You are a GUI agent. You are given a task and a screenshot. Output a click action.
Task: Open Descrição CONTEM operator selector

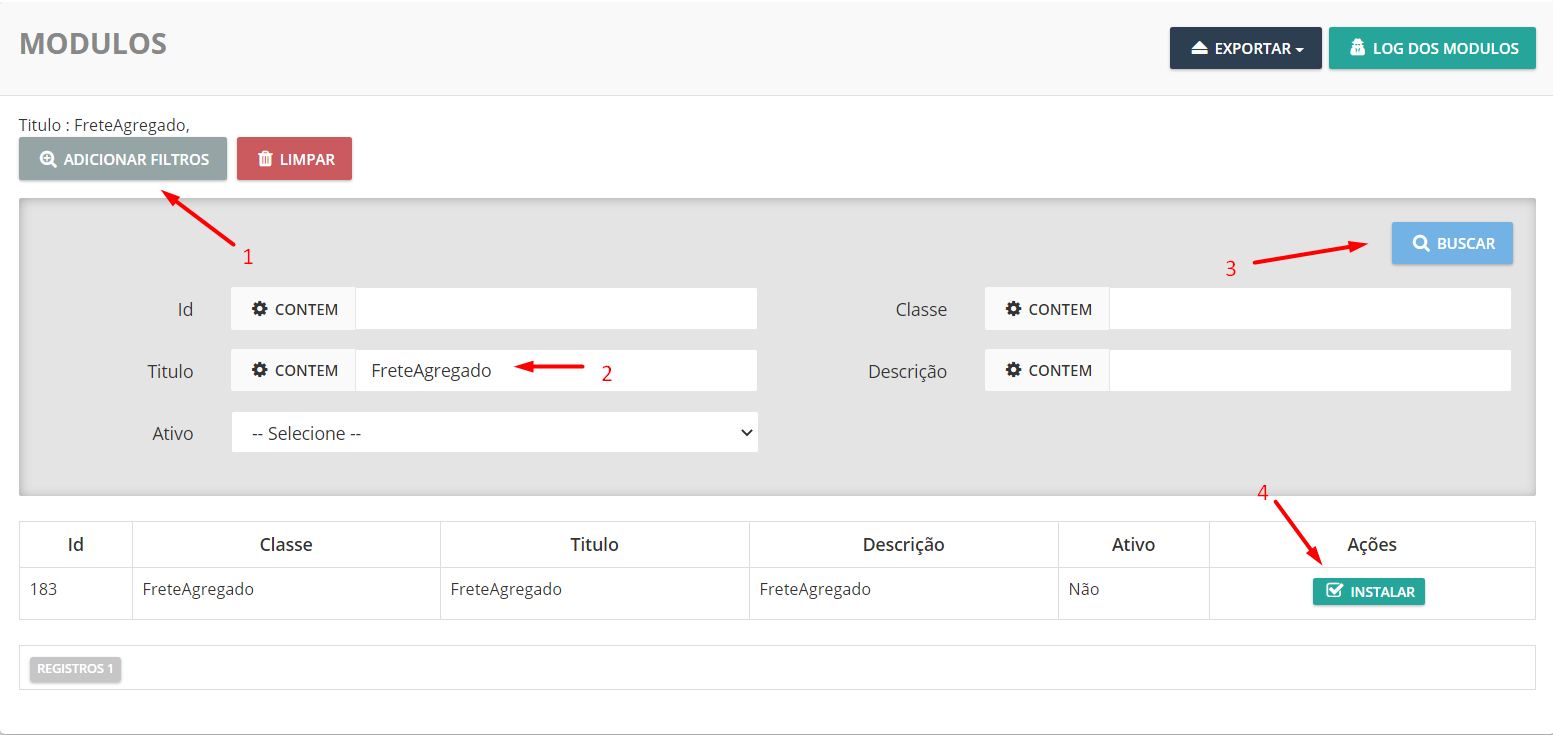[x=1047, y=370]
